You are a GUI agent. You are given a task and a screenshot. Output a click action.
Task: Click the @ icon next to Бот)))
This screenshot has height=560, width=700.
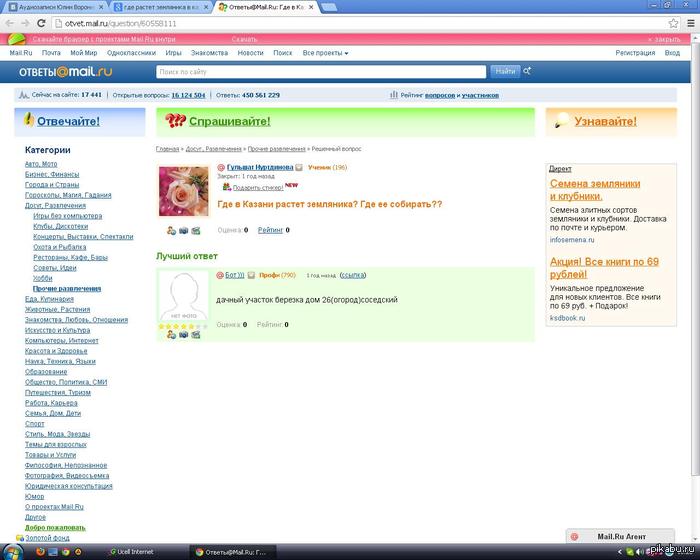(x=220, y=275)
